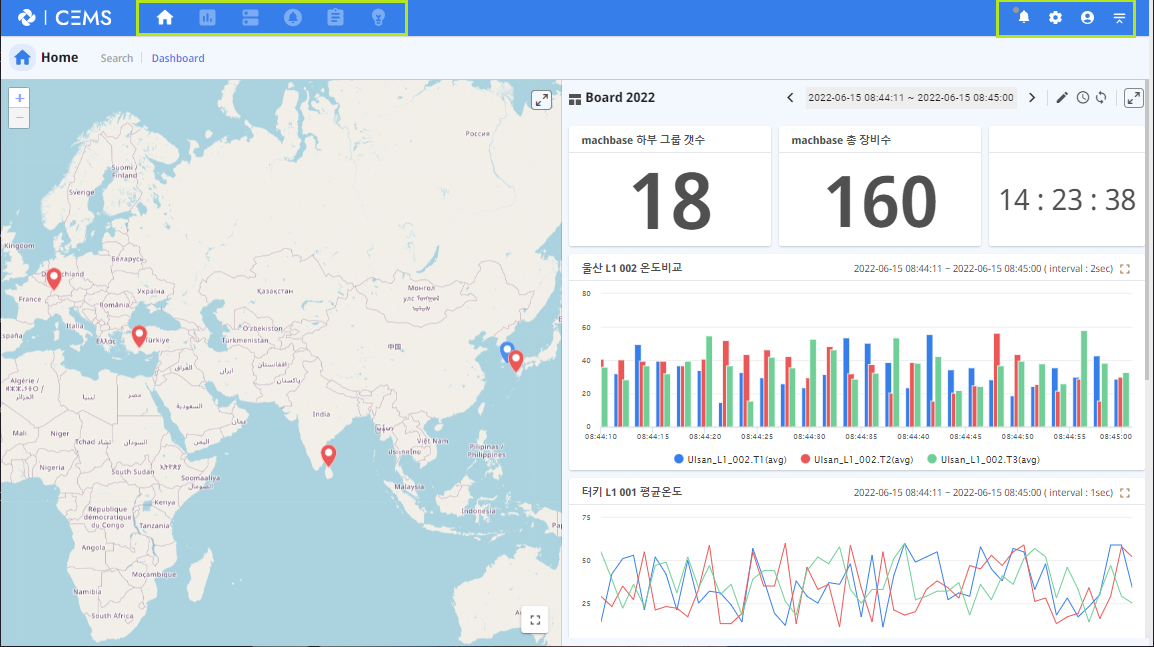Go to previous time range arrow
The image size is (1154, 647).
(790, 97)
